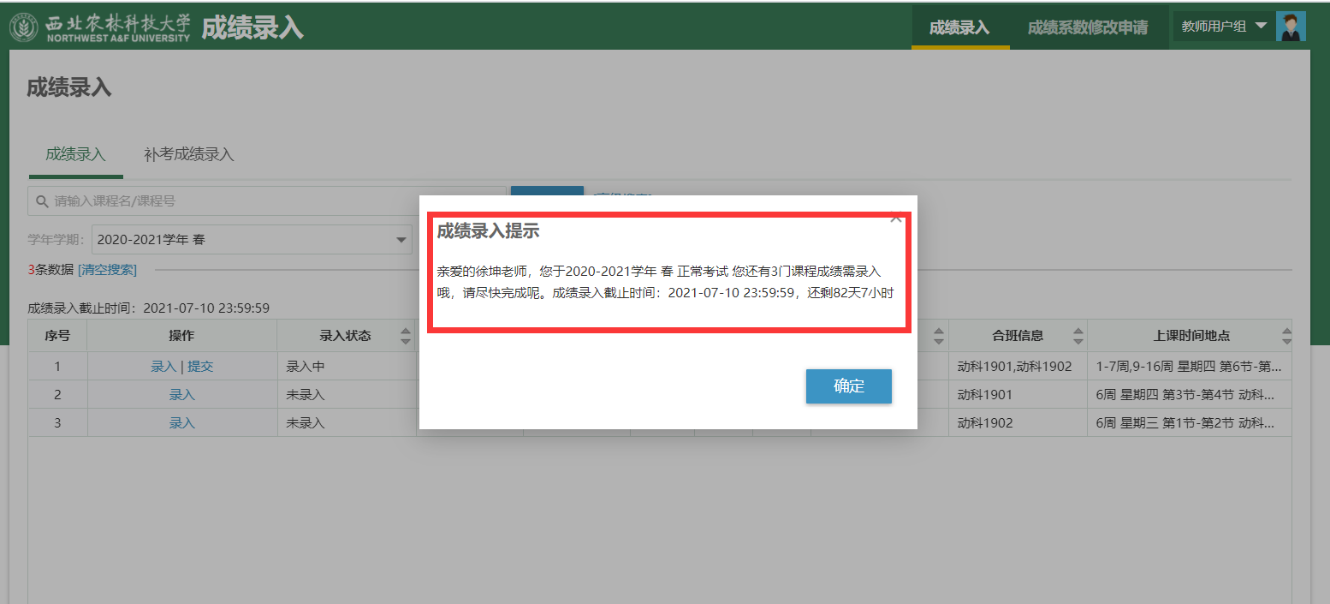Image resolution: width=1330 pixels, height=604 pixels.
Task: Click the magnifier icon in the search box
Action: (42, 201)
